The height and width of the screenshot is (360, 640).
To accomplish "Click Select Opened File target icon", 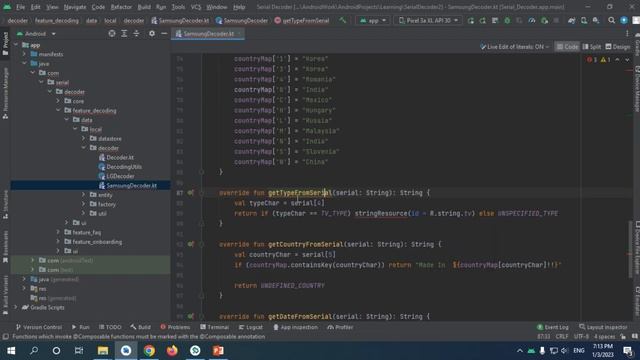I will (112, 33).
